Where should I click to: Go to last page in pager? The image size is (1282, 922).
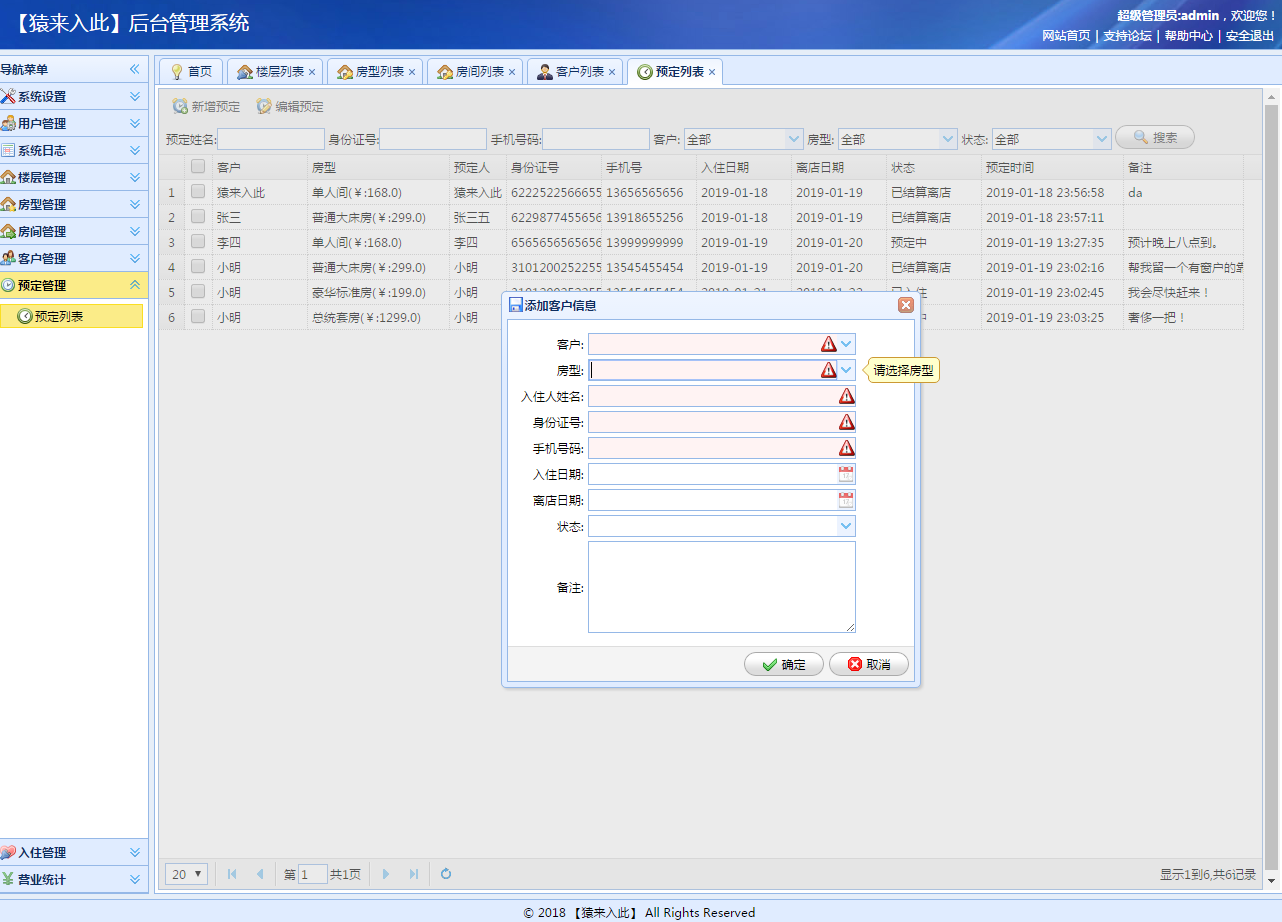(414, 874)
